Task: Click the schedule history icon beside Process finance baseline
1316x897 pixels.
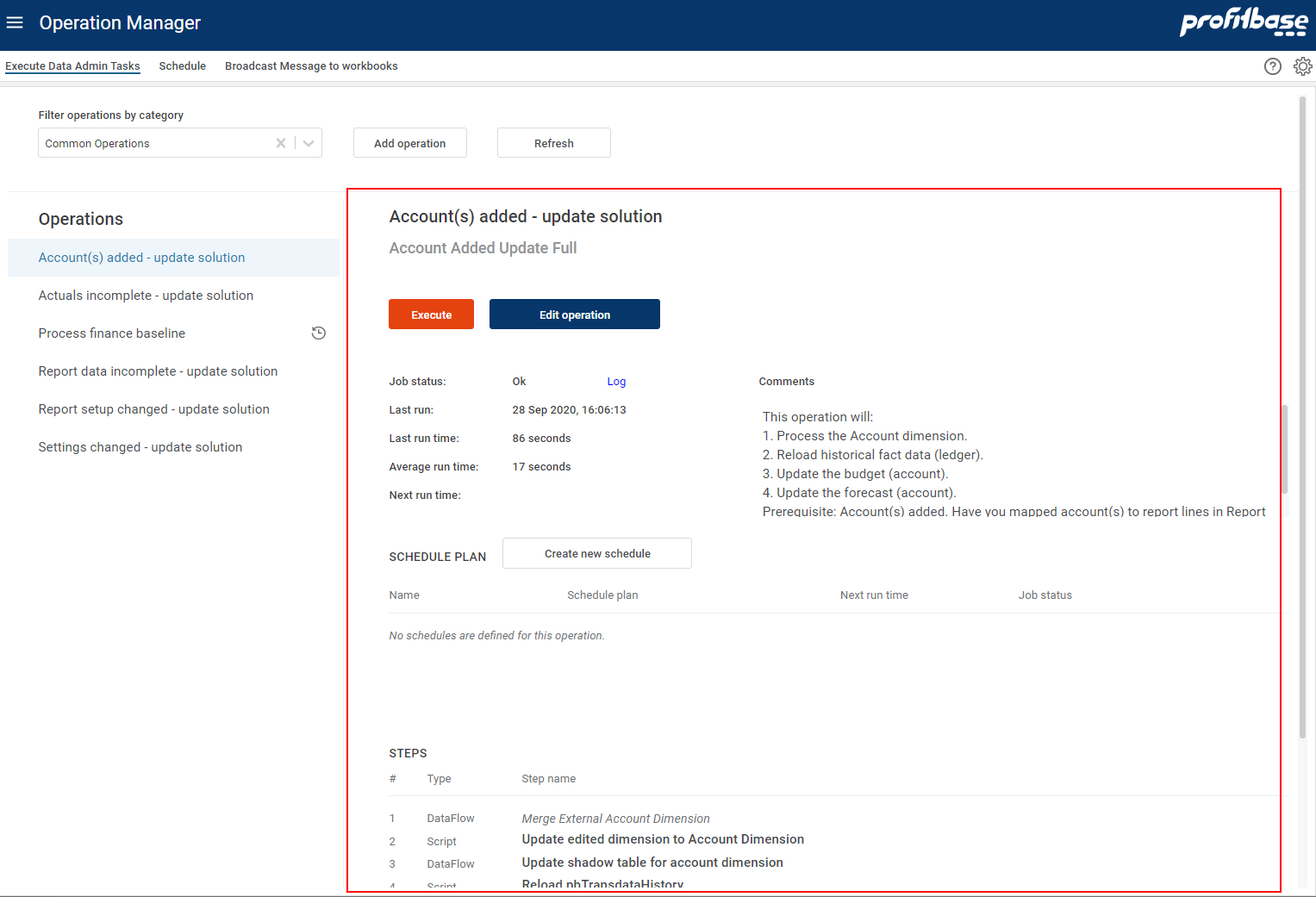Action: point(318,333)
